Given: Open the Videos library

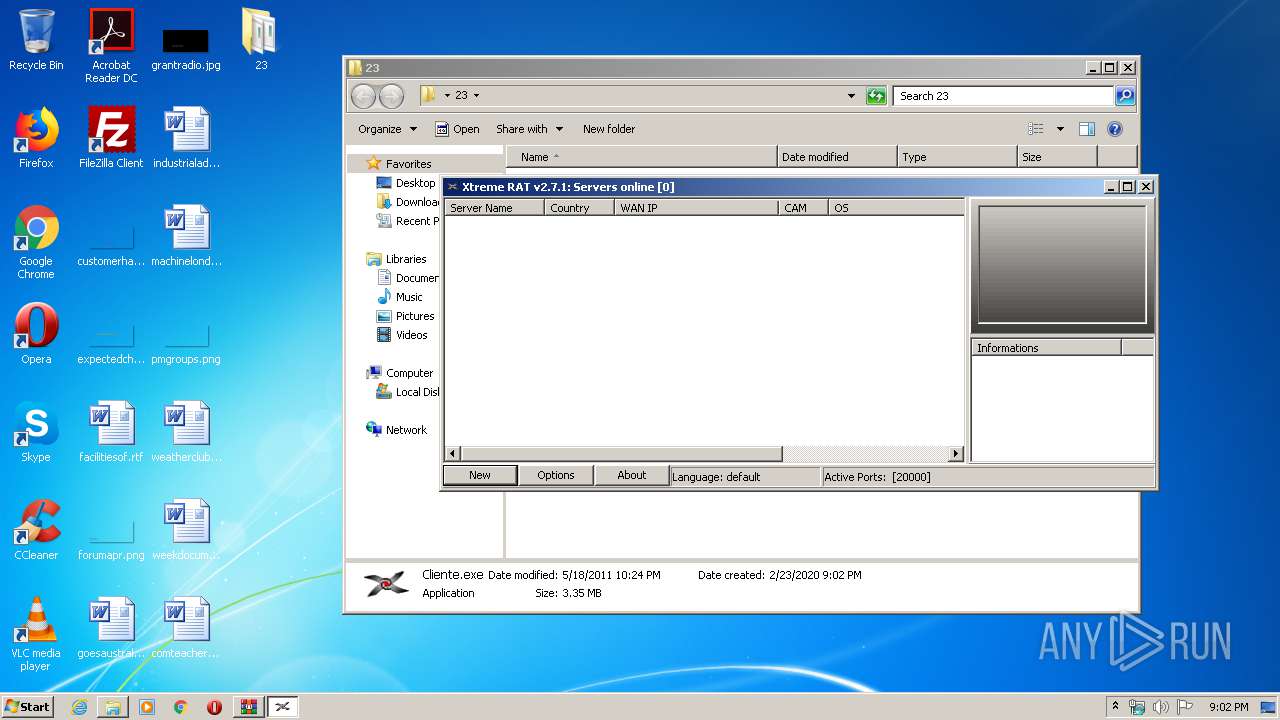Looking at the screenshot, I should (x=402, y=335).
